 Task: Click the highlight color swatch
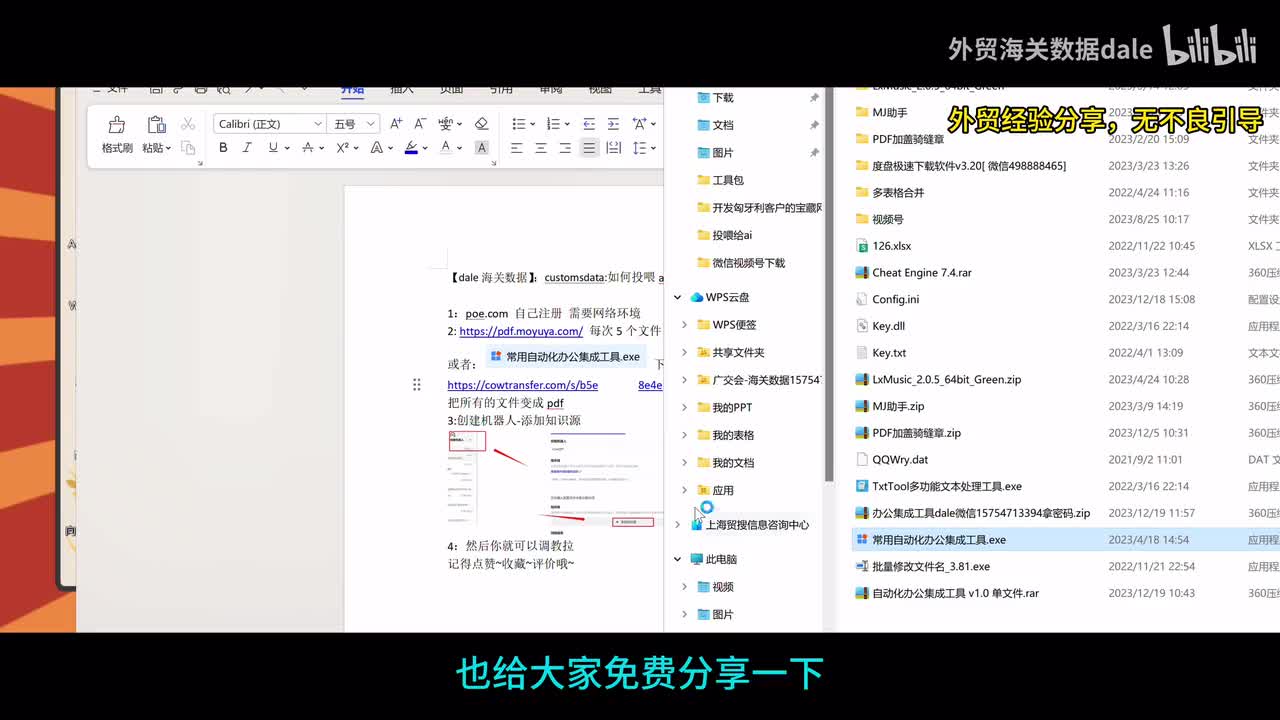pyautogui.click(x=411, y=148)
